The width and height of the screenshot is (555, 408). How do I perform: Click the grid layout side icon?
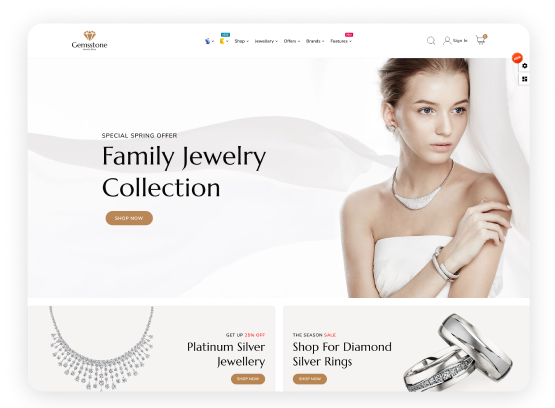[525, 79]
